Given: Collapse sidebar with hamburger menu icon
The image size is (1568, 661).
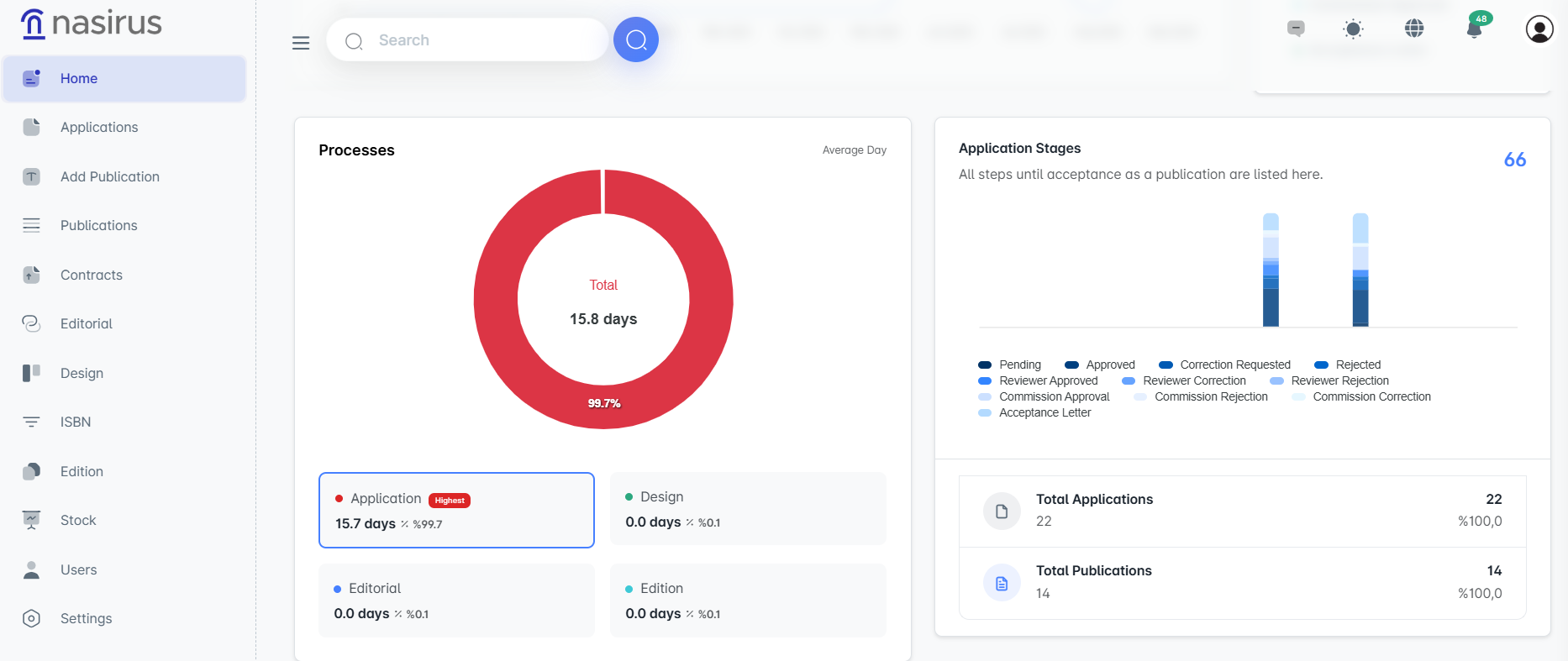Looking at the screenshot, I should click(301, 43).
